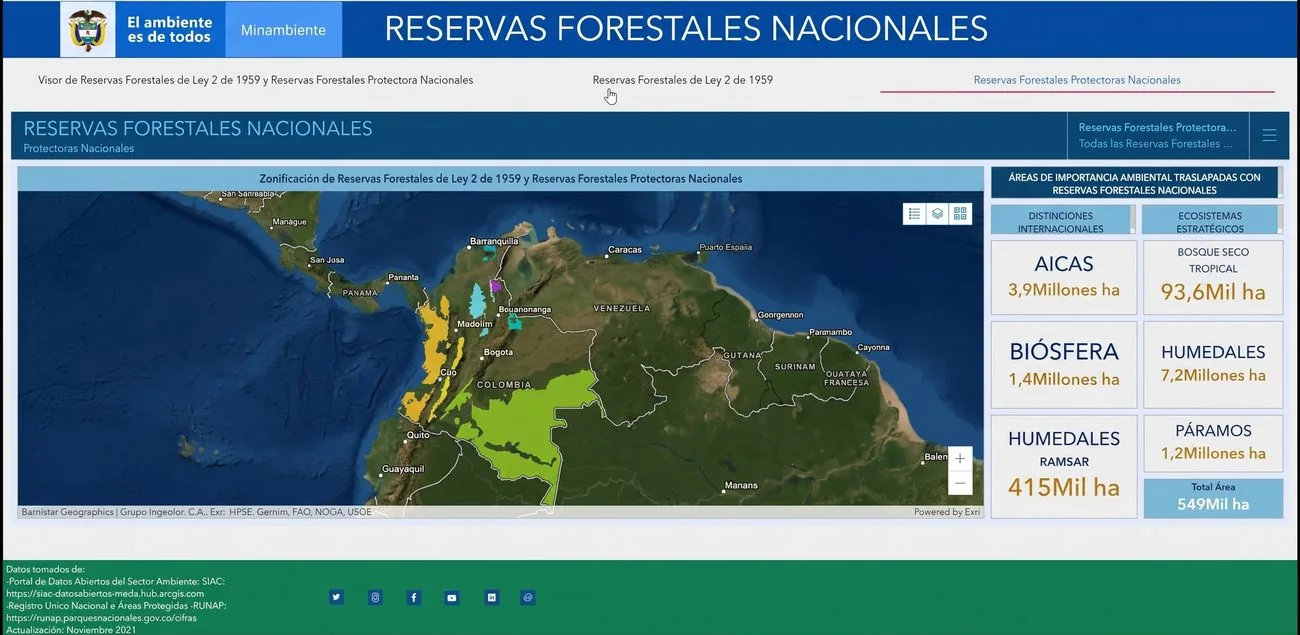Open the YouTube icon in footer
1300x635 pixels.
click(x=452, y=597)
